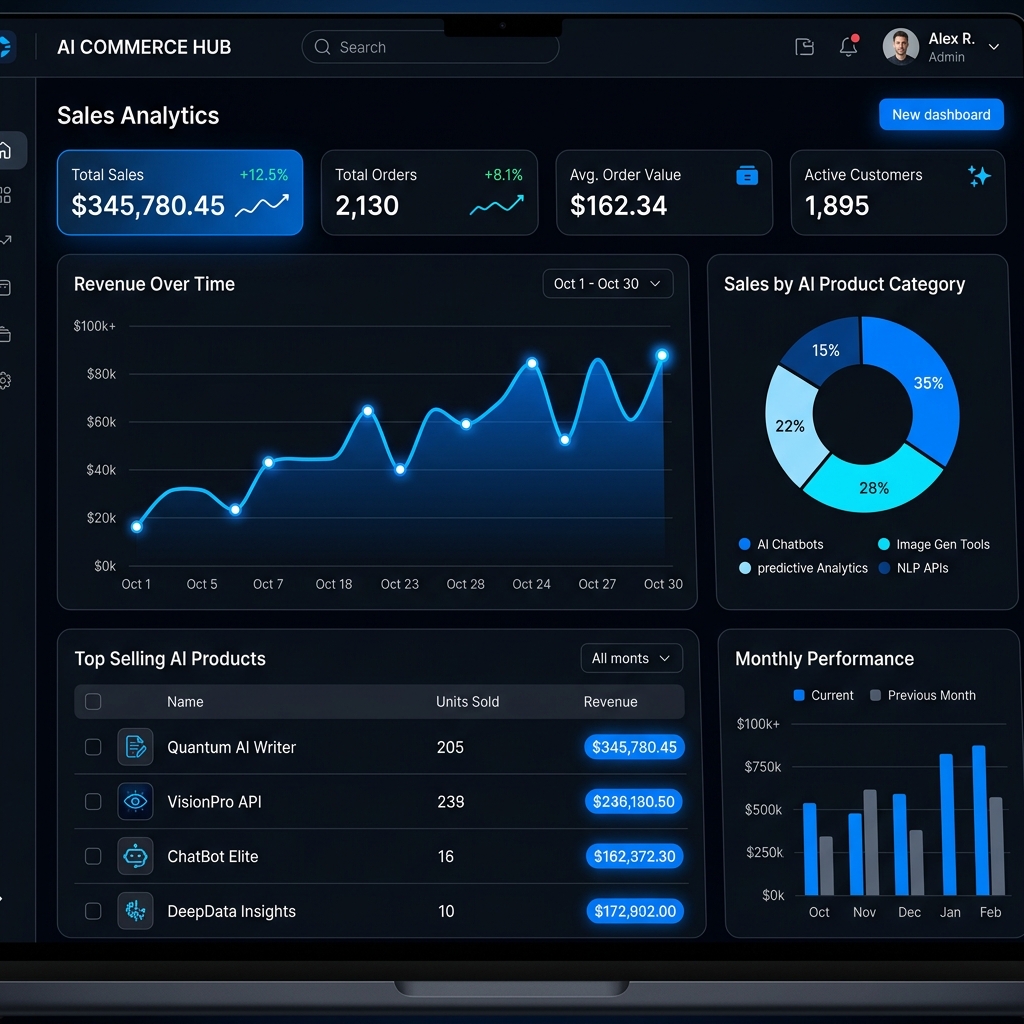Check the VisionPro API row checkbox
The height and width of the screenshot is (1024, 1024).
tap(93, 801)
